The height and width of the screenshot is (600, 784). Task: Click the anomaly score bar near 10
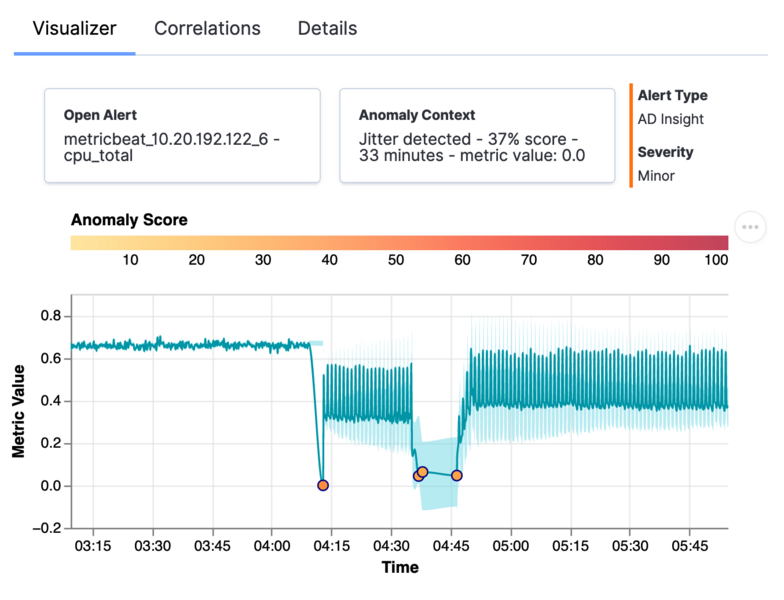[130, 242]
